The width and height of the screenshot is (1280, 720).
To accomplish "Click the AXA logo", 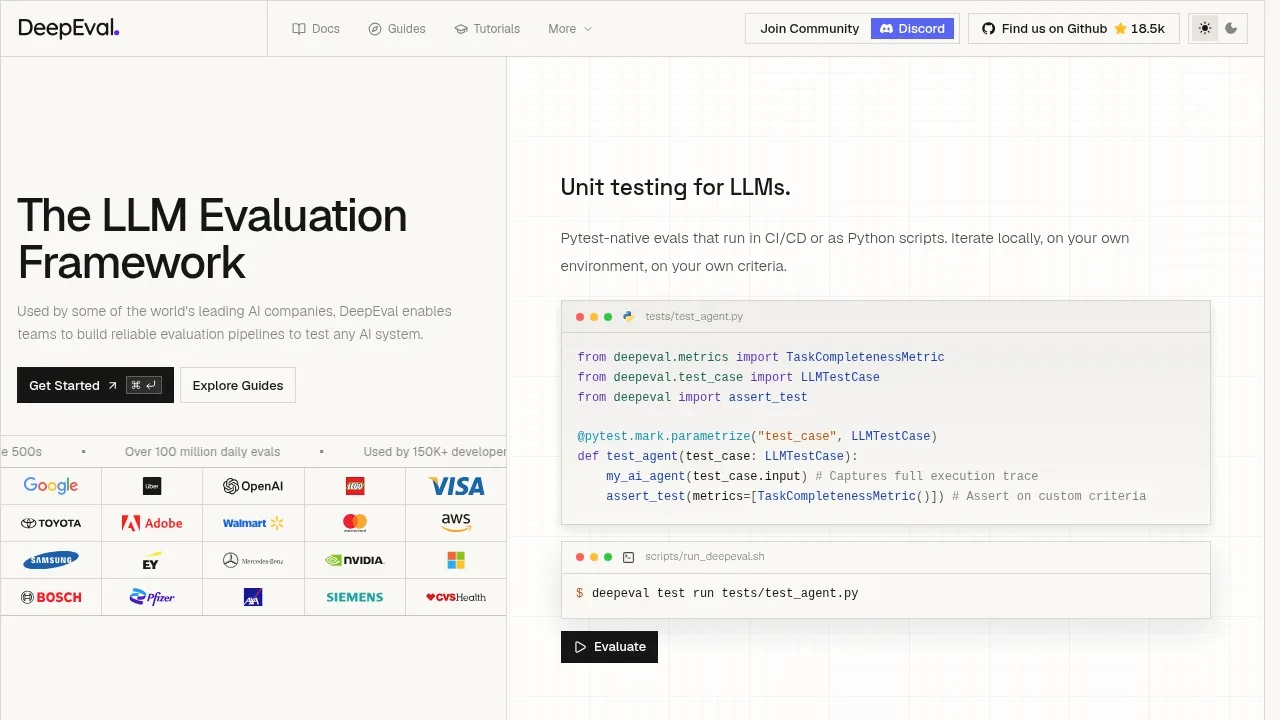I will (x=253, y=597).
